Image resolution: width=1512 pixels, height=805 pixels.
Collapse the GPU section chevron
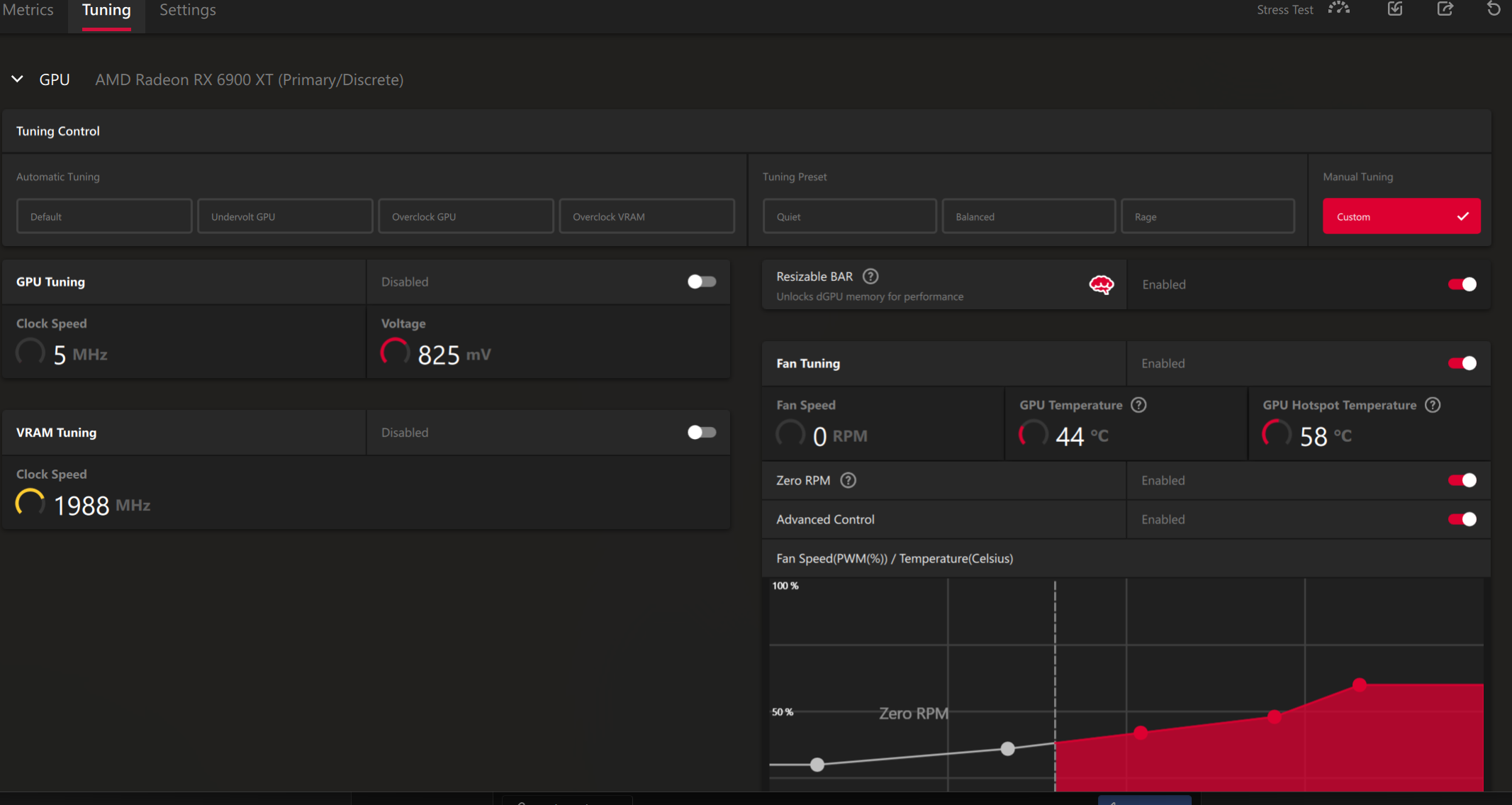[x=18, y=79]
